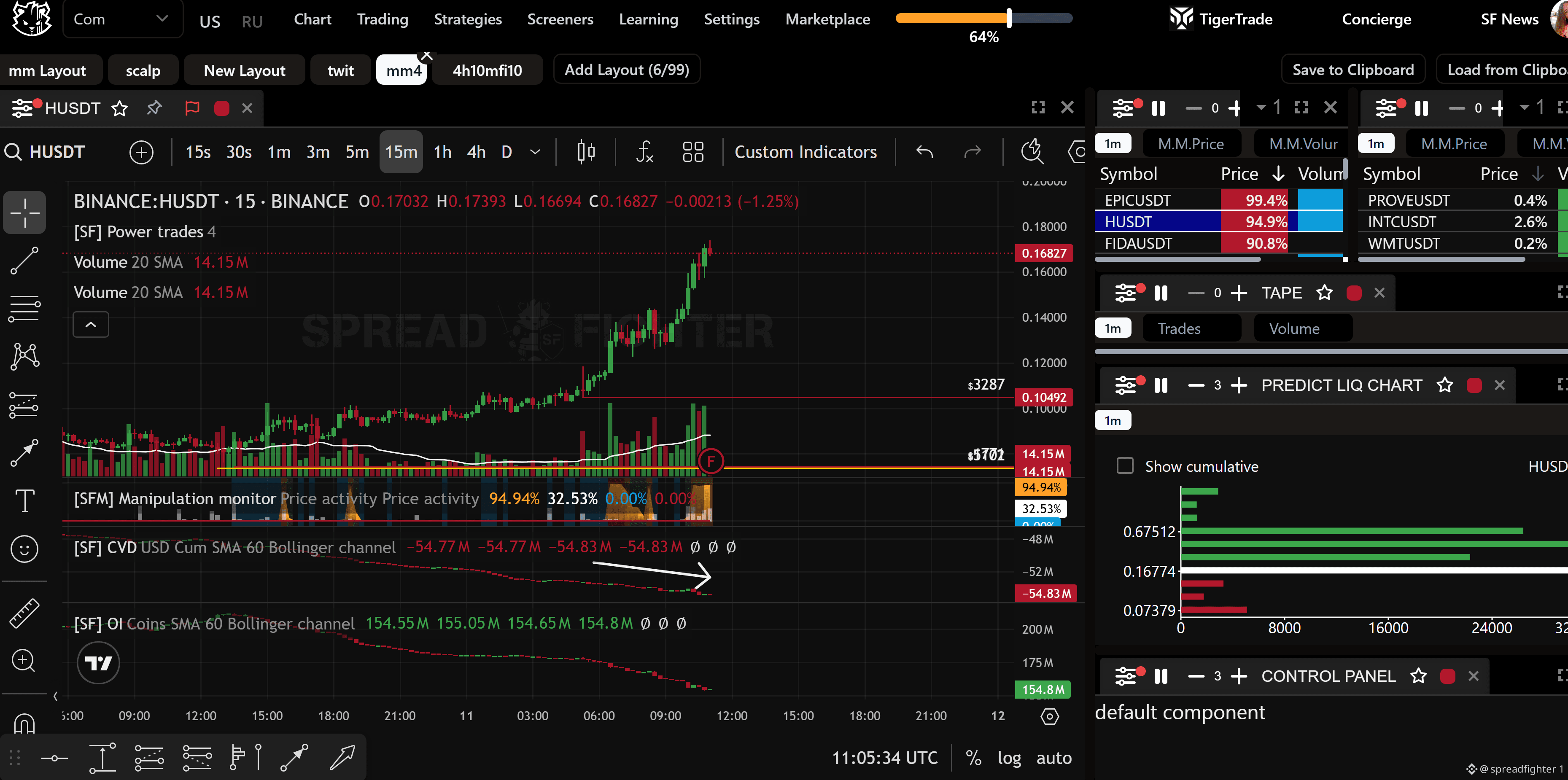Open the candlestick chart type selector
Screen dimensions: 1568x780
point(586,152)
